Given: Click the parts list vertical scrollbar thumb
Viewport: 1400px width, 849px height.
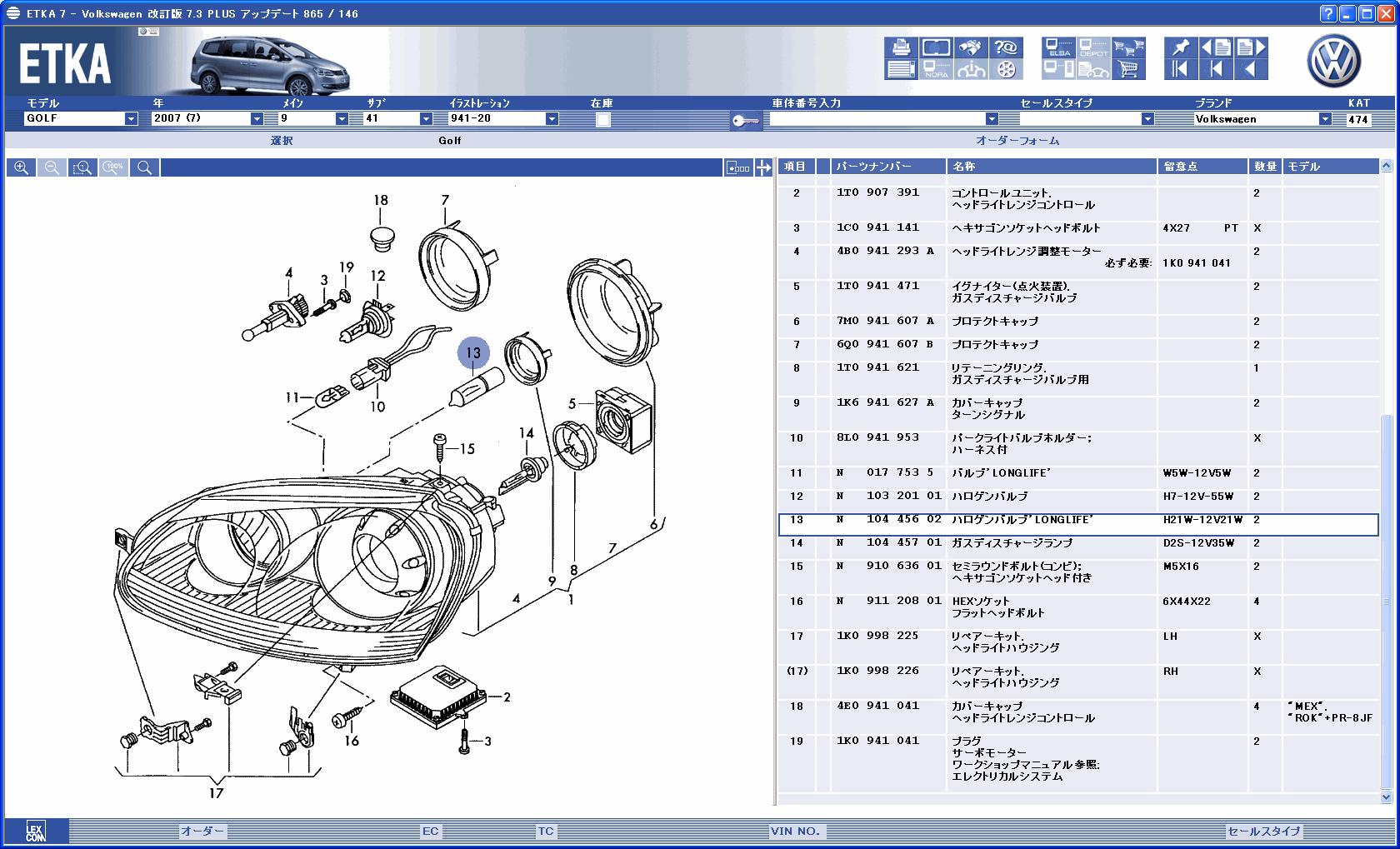Looking at the screenshot, I should point(1387,600).
